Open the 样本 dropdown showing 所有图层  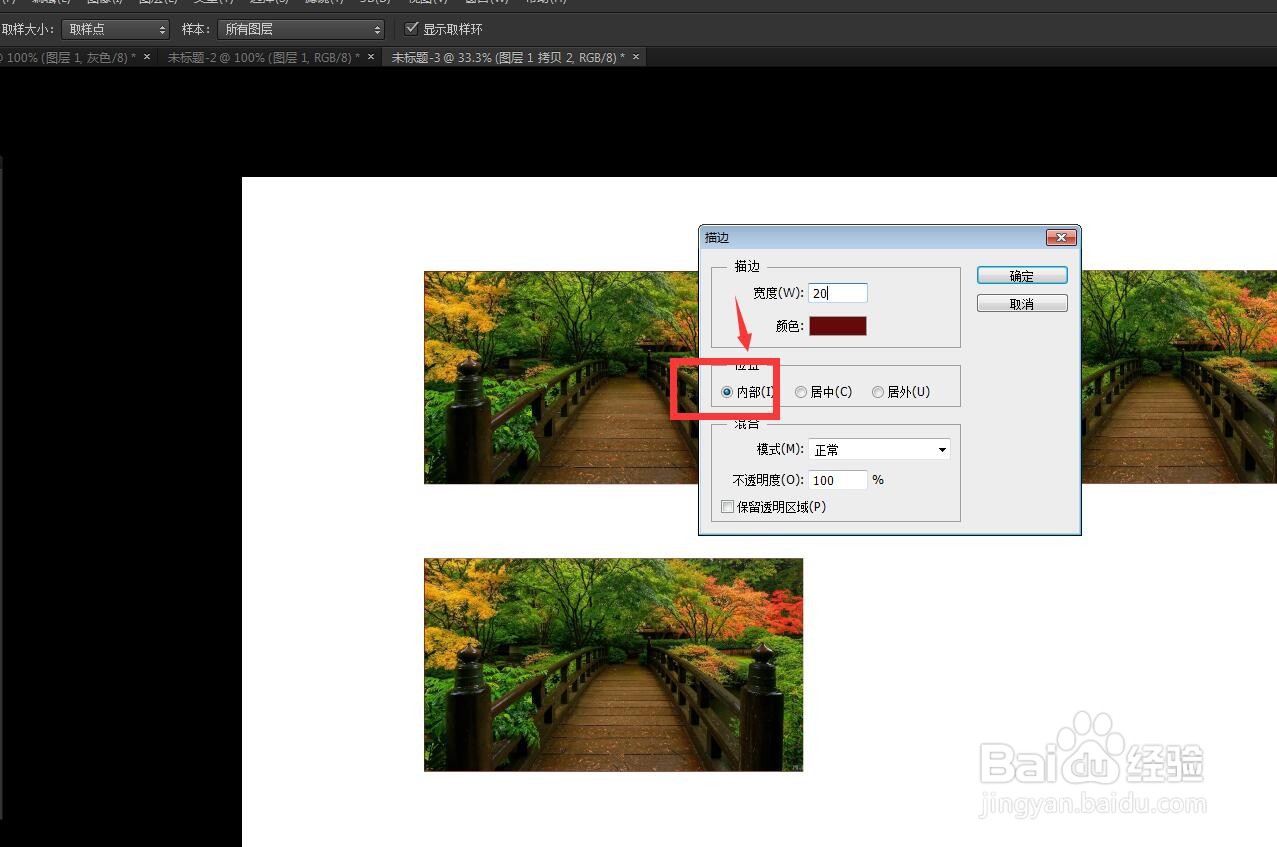[301, 30]
